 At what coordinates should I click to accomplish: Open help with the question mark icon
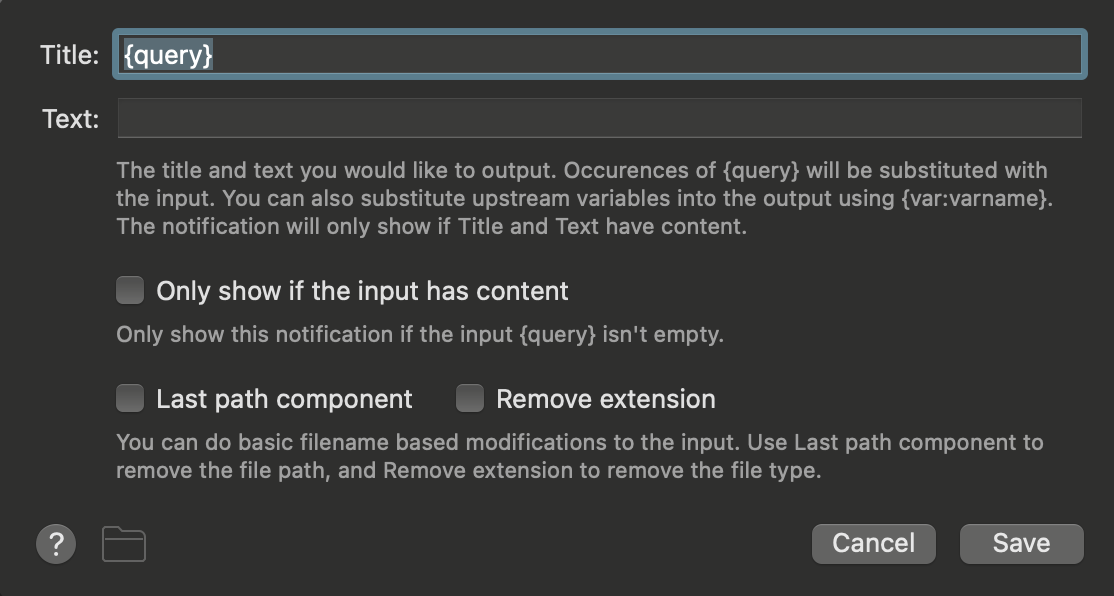coord(56,545)
